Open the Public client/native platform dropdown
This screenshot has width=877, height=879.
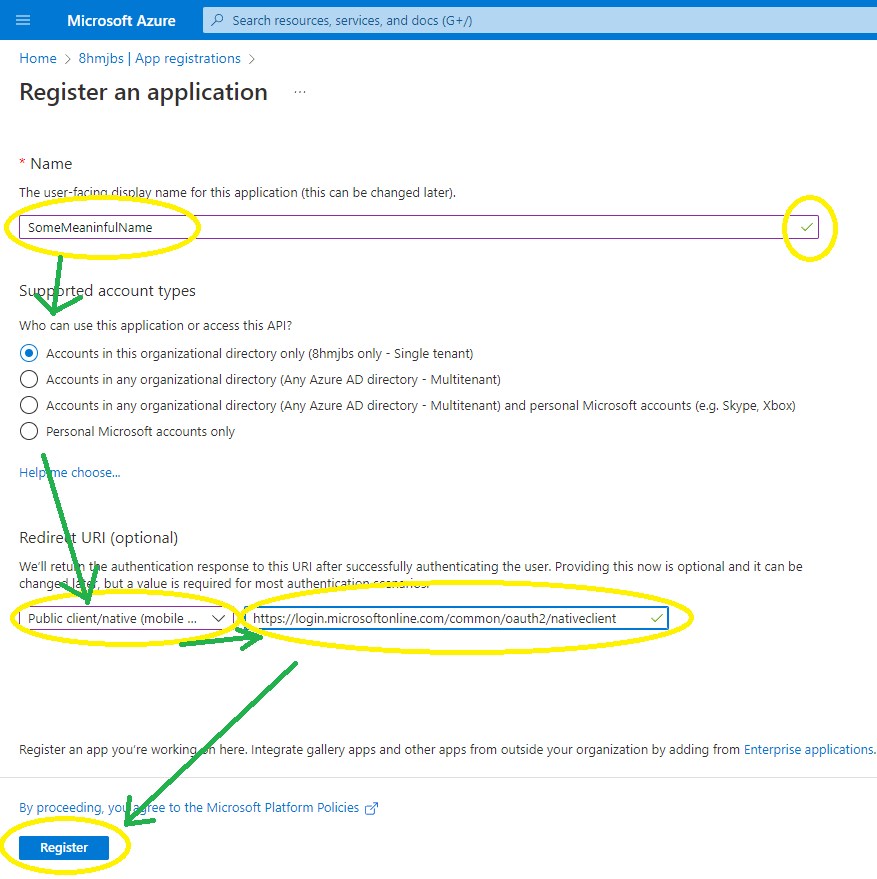tap(127, 618)
